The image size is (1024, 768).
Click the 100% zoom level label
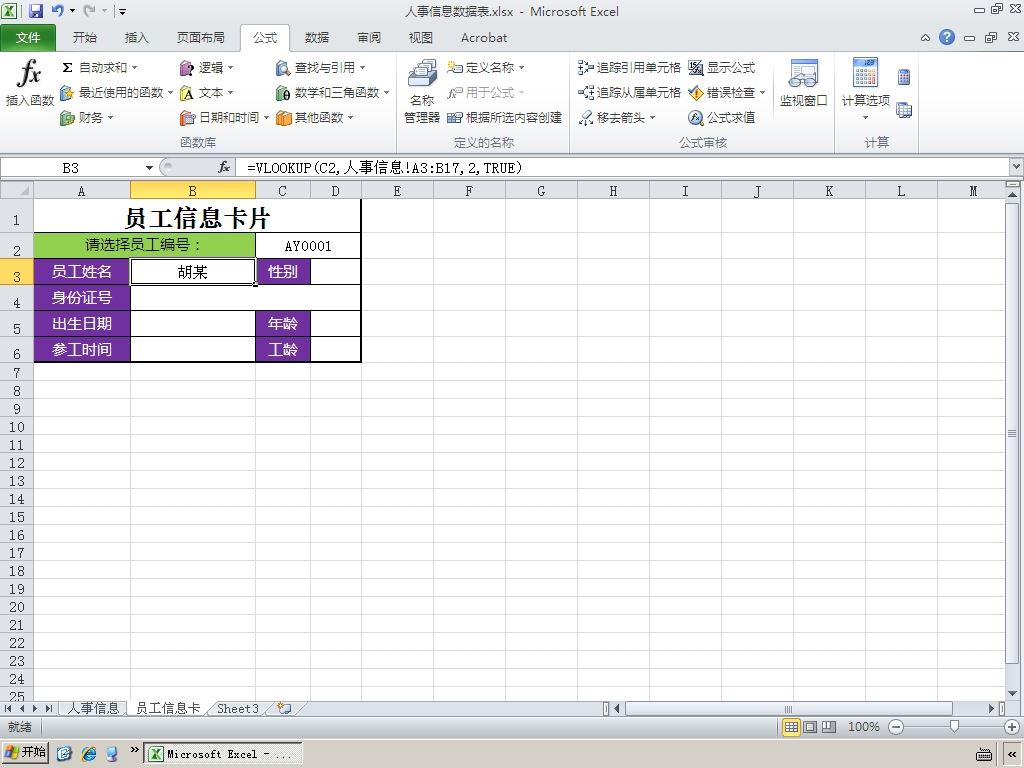click(x=863, y=727)
